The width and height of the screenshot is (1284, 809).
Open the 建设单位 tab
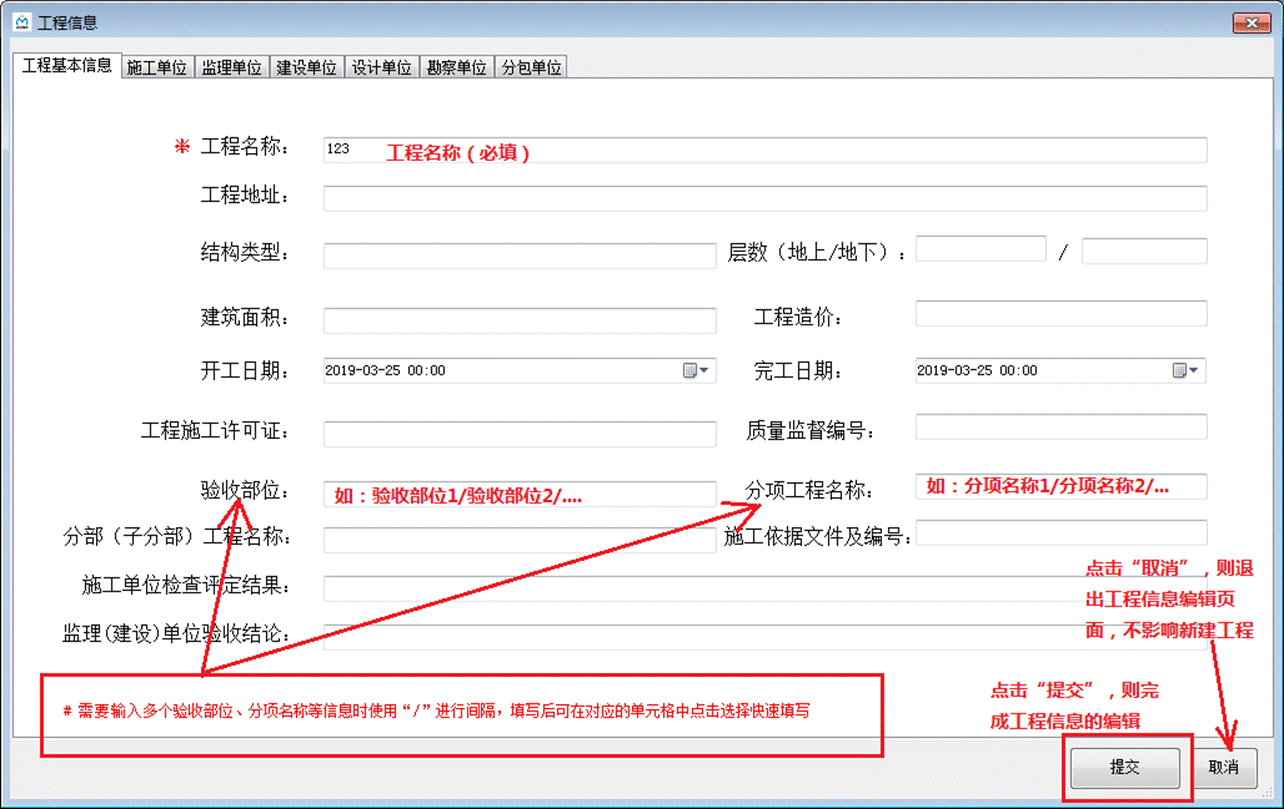307,67
